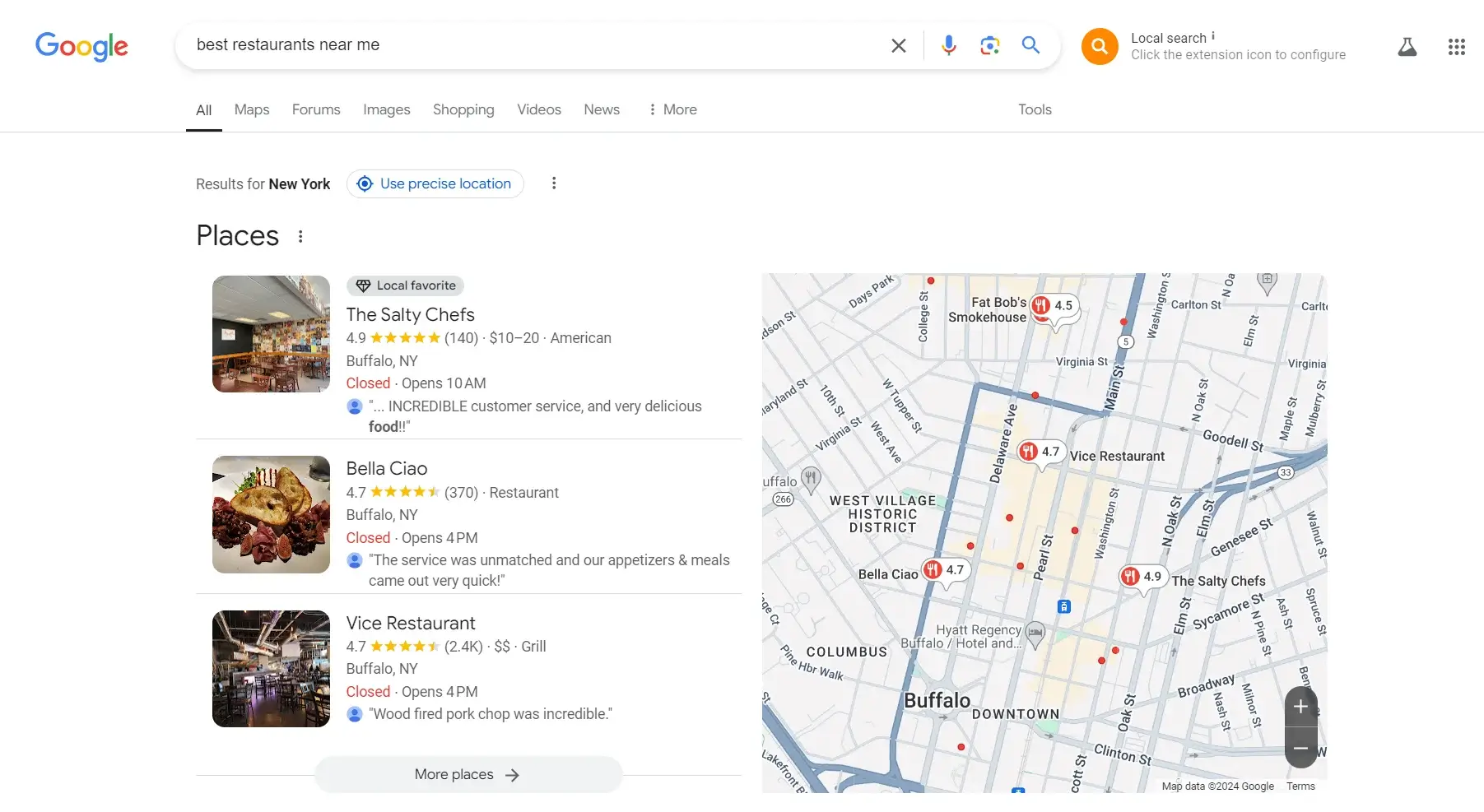Switch to the Videos tab

539,109
